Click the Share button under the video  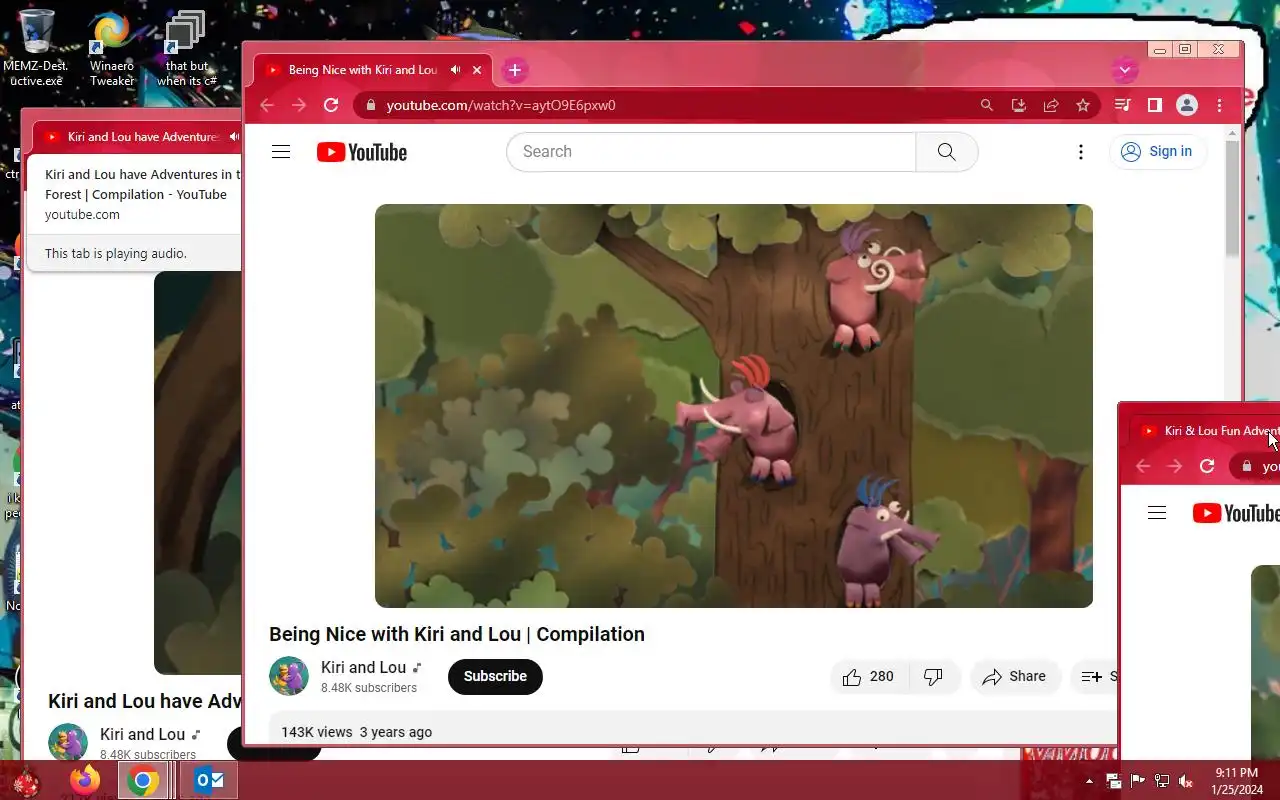(x=1014, y=677)
